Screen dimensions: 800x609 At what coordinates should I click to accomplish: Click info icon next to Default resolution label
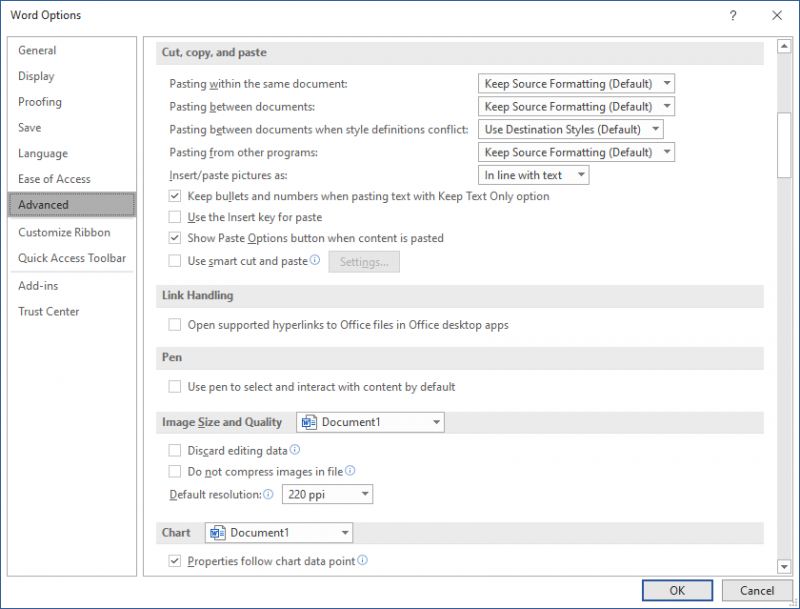coord(268,494)
